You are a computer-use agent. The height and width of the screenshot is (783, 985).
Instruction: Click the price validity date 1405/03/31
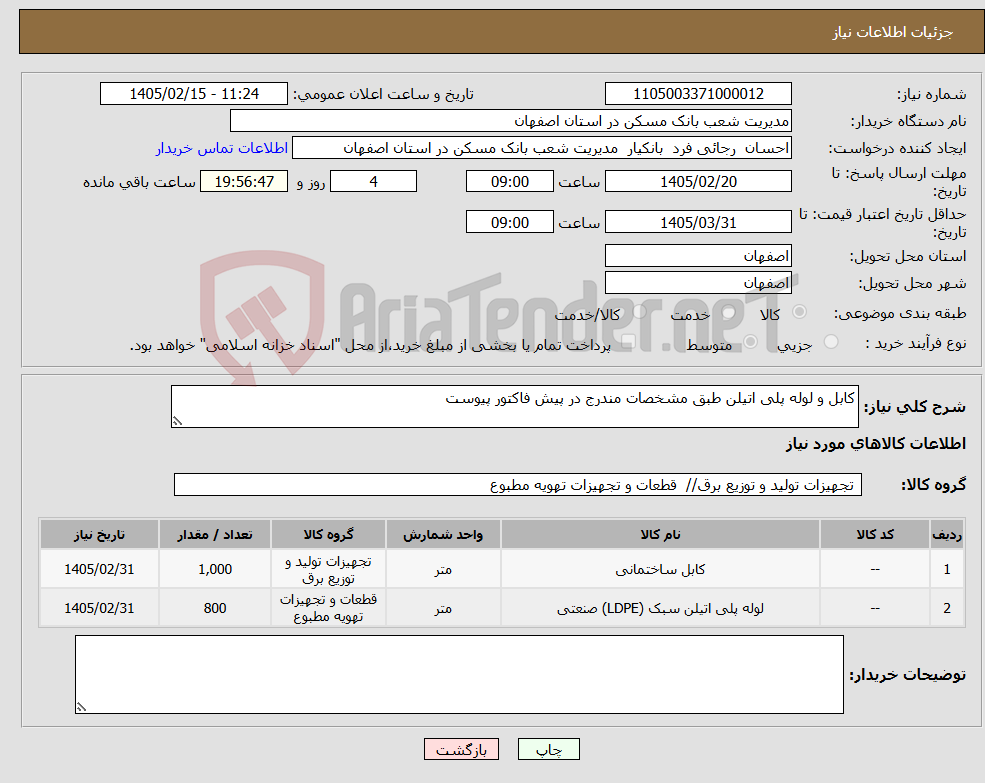pyautogui.click(x=698, y=222)
